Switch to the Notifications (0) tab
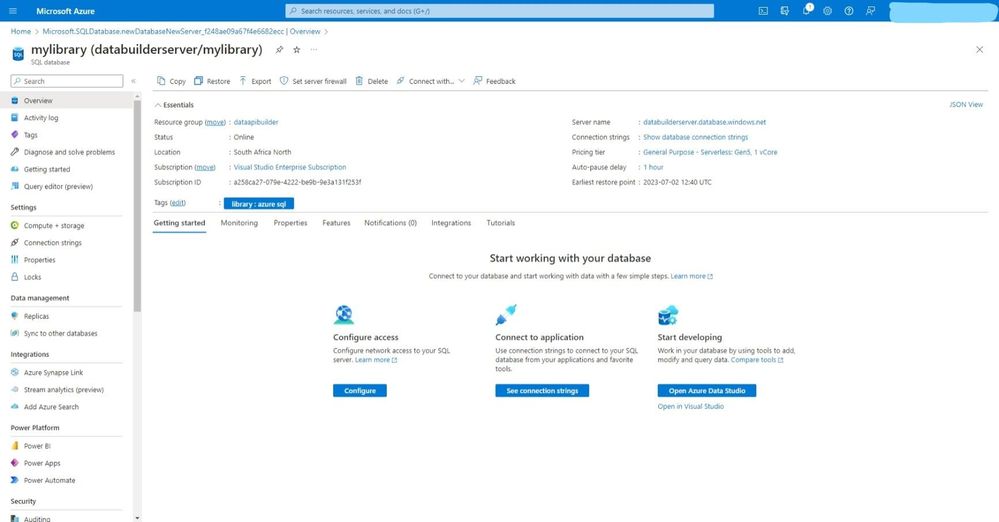This screenshot has width=999, height=522. (x=391, y=223)
